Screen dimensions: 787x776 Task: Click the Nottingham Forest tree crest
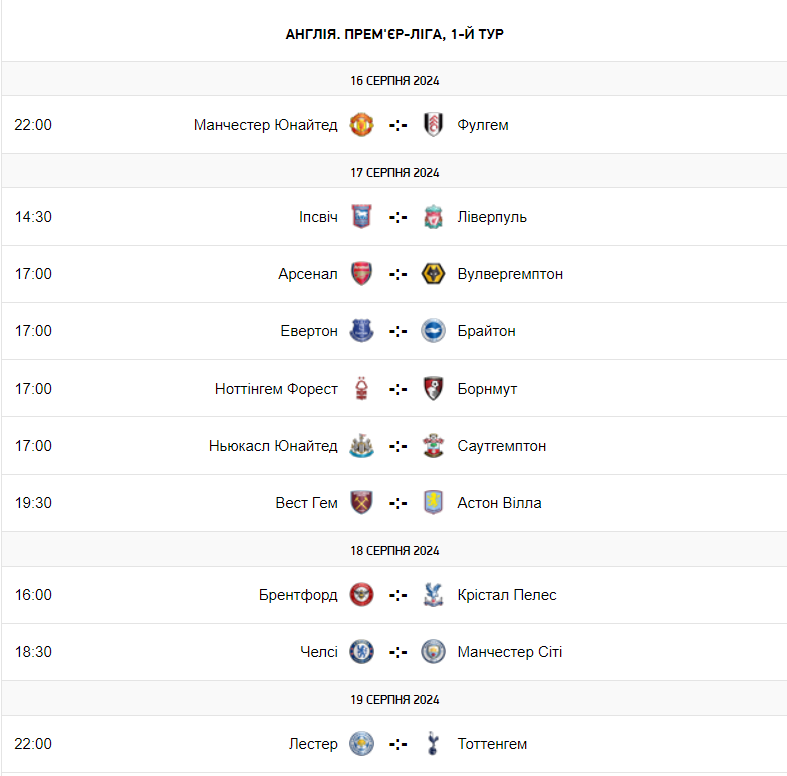(x=362, y=389)
